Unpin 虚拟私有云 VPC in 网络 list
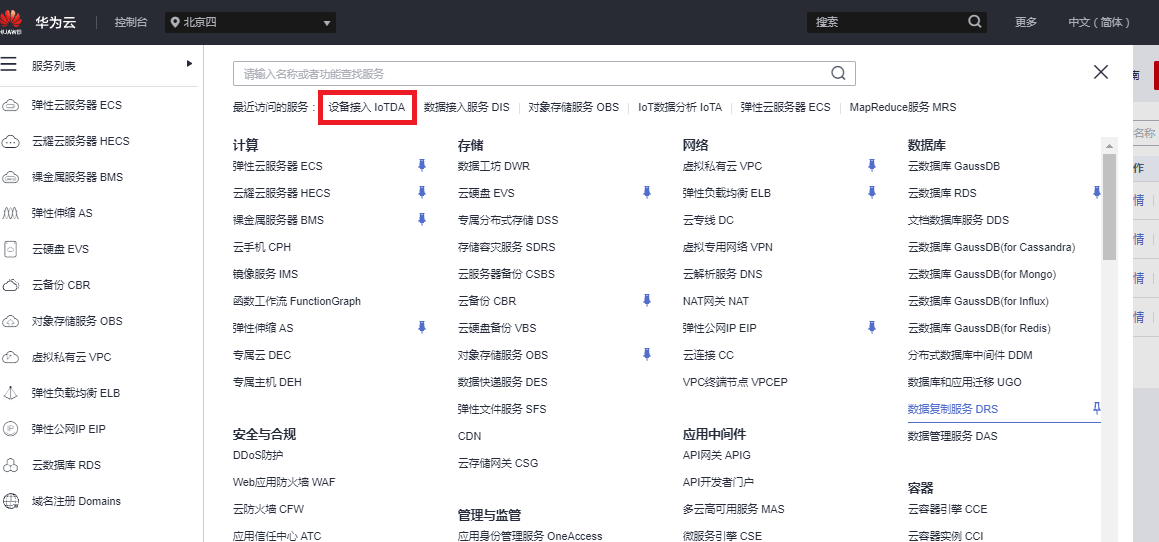This screenshot has height=542, width=1159. [x=872, y=165]
